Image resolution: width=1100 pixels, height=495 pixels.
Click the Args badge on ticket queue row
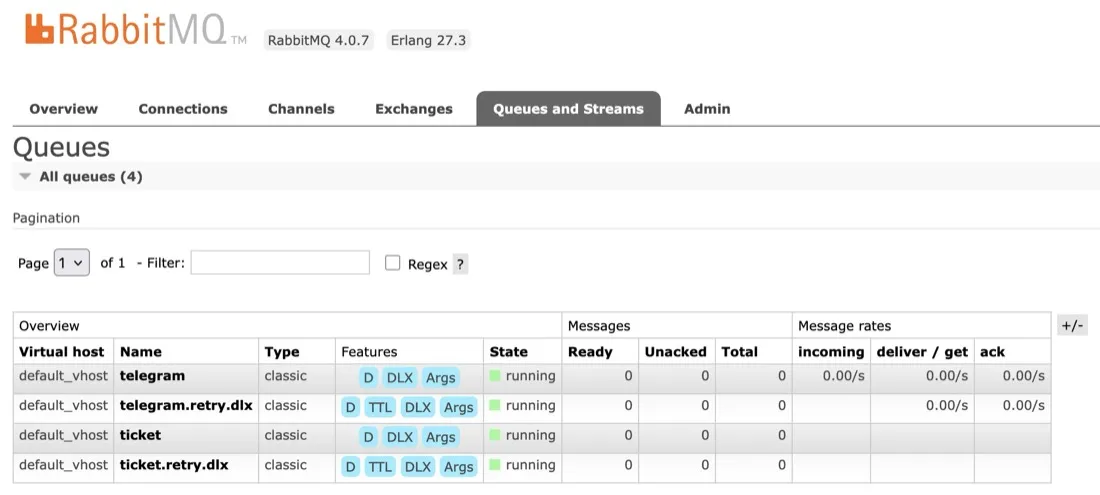tap(440, 437)
